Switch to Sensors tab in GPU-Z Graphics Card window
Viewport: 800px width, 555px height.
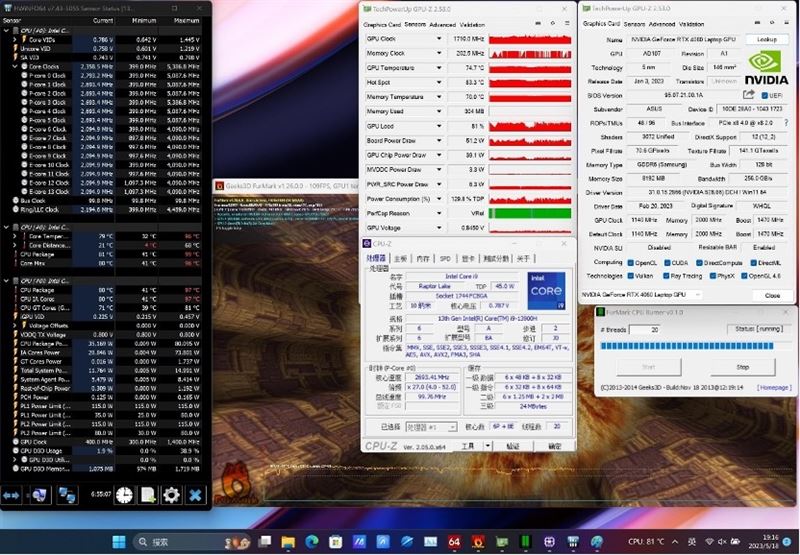634,24
